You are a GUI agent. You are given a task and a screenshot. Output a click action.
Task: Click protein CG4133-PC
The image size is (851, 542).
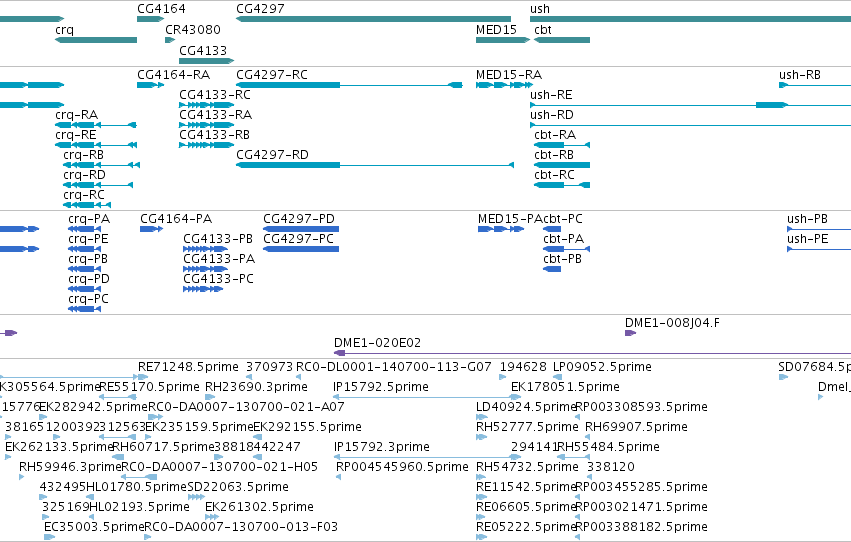(203, 289)
